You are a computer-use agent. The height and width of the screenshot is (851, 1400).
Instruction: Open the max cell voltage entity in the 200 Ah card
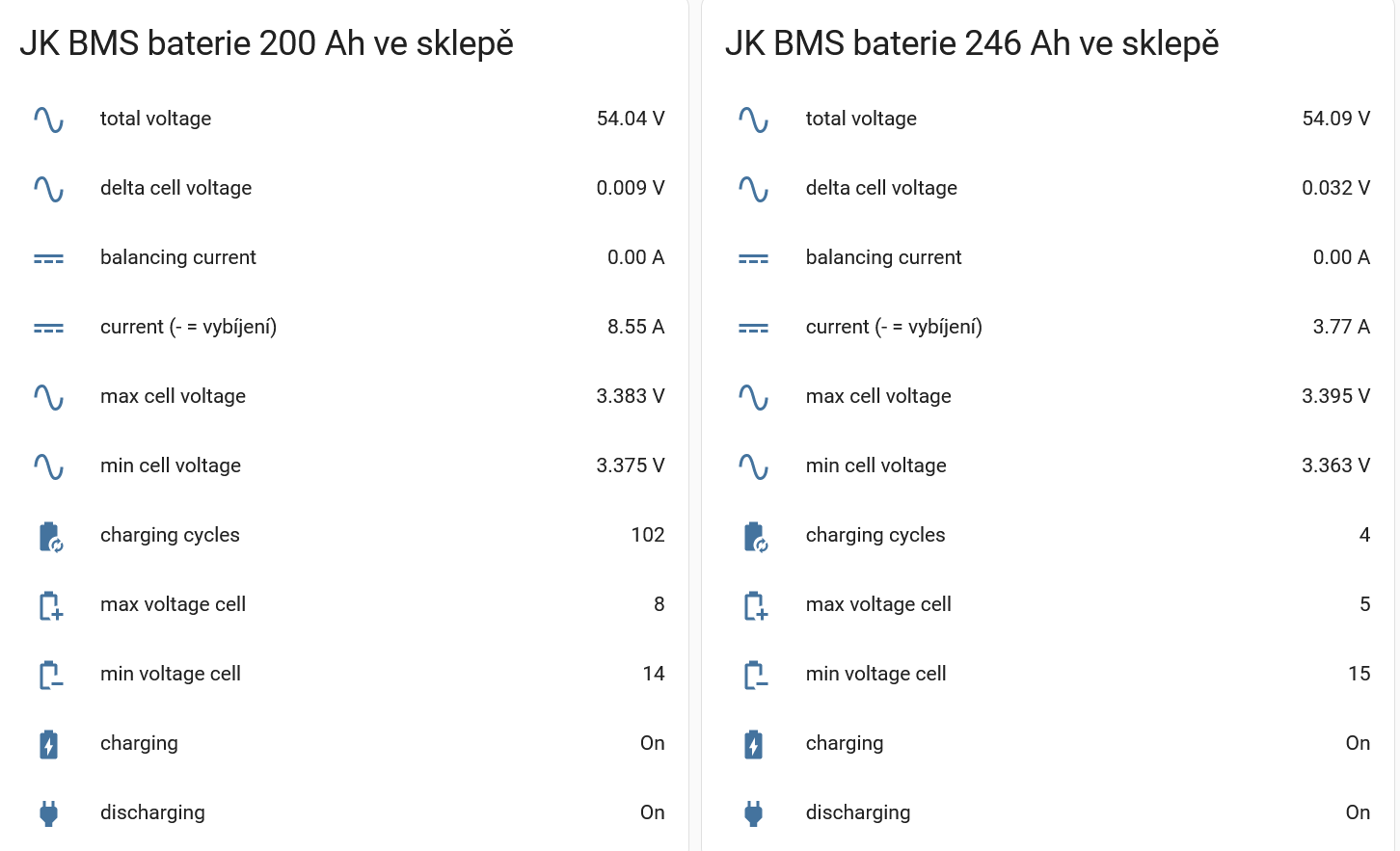(173, 396)
